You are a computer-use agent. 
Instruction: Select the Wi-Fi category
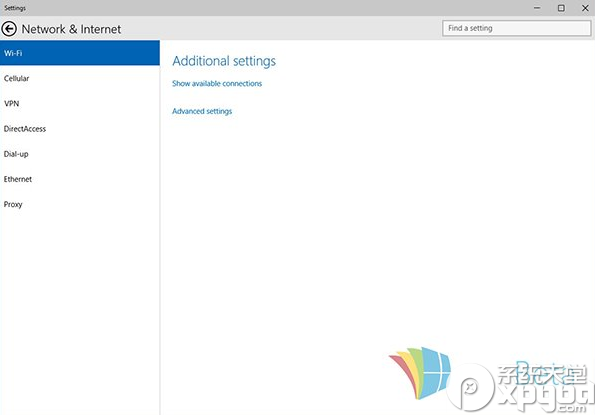point(80,53)
